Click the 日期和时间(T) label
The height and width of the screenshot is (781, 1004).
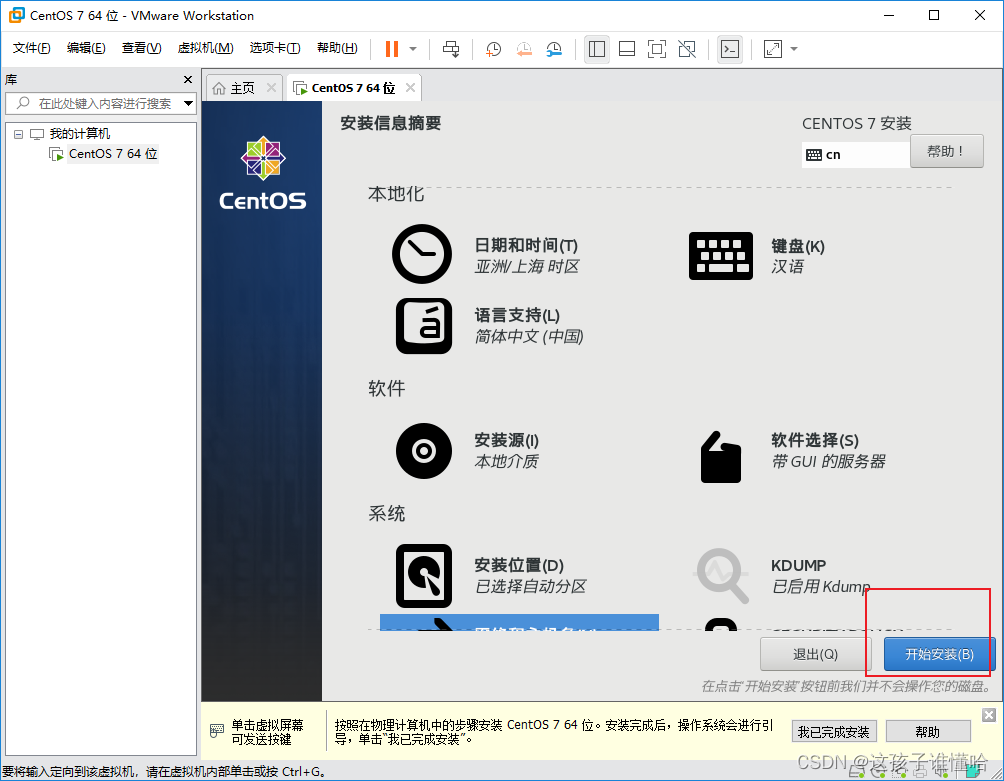[526, 245]
